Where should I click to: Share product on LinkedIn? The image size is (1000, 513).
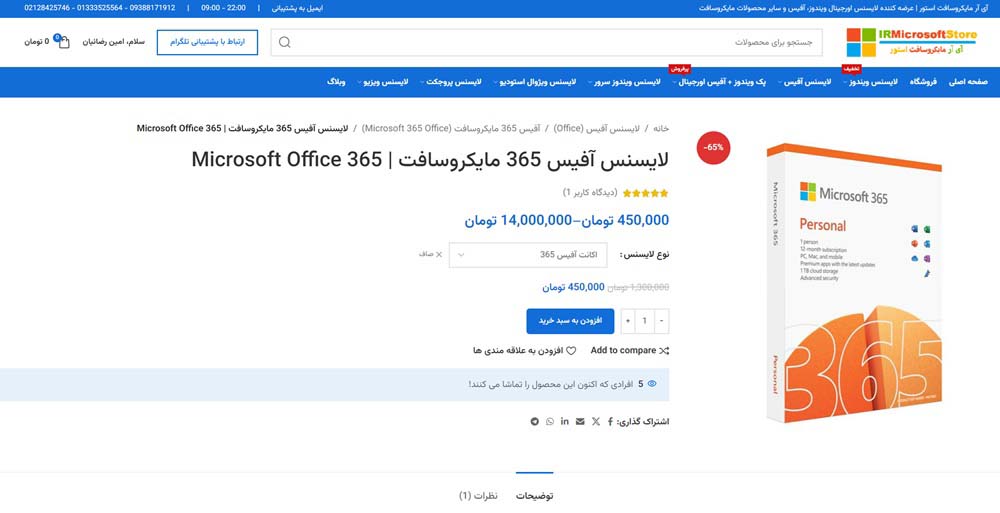565,422
